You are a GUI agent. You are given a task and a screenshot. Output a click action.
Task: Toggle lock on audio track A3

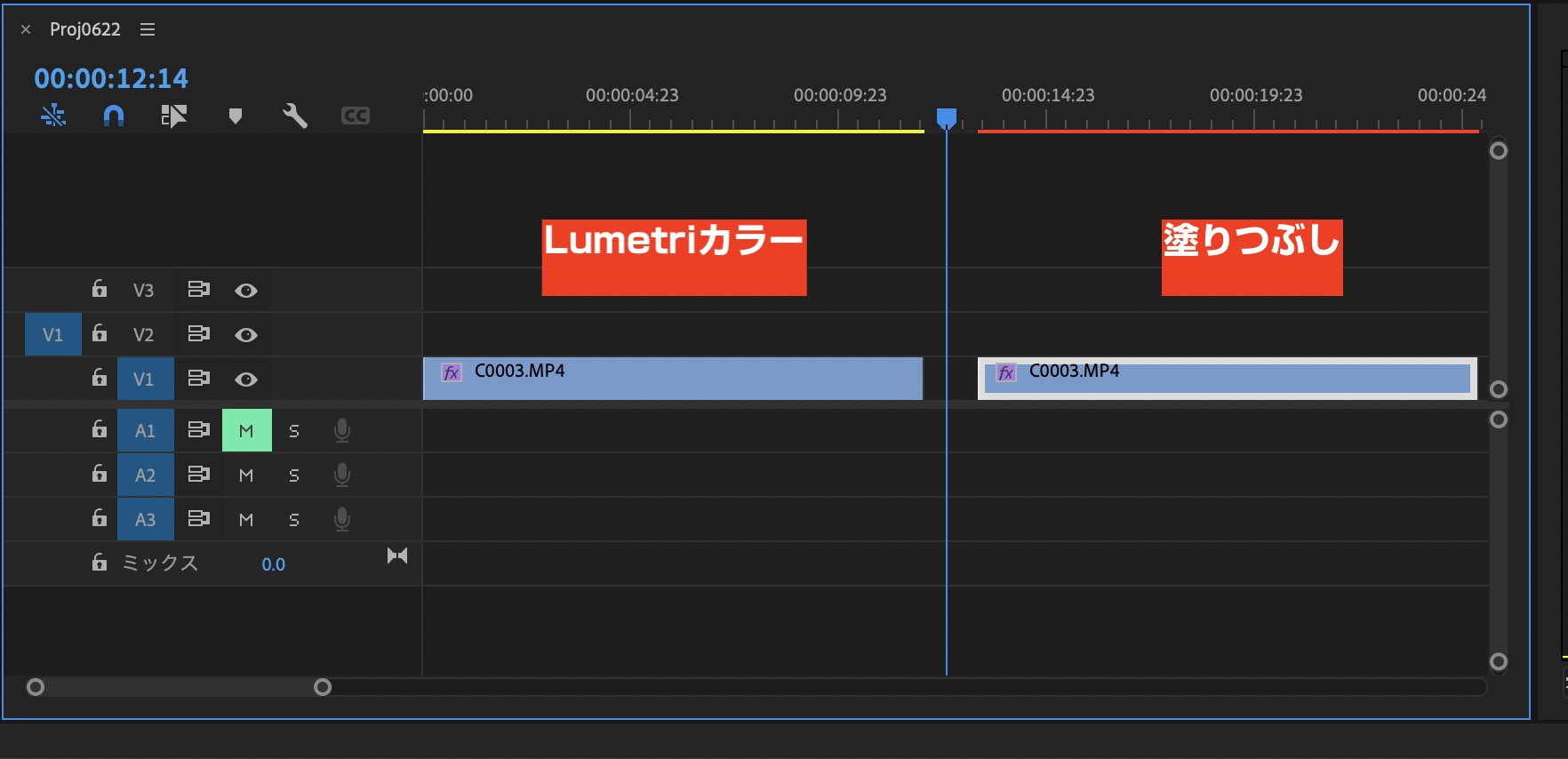point(100,518)
